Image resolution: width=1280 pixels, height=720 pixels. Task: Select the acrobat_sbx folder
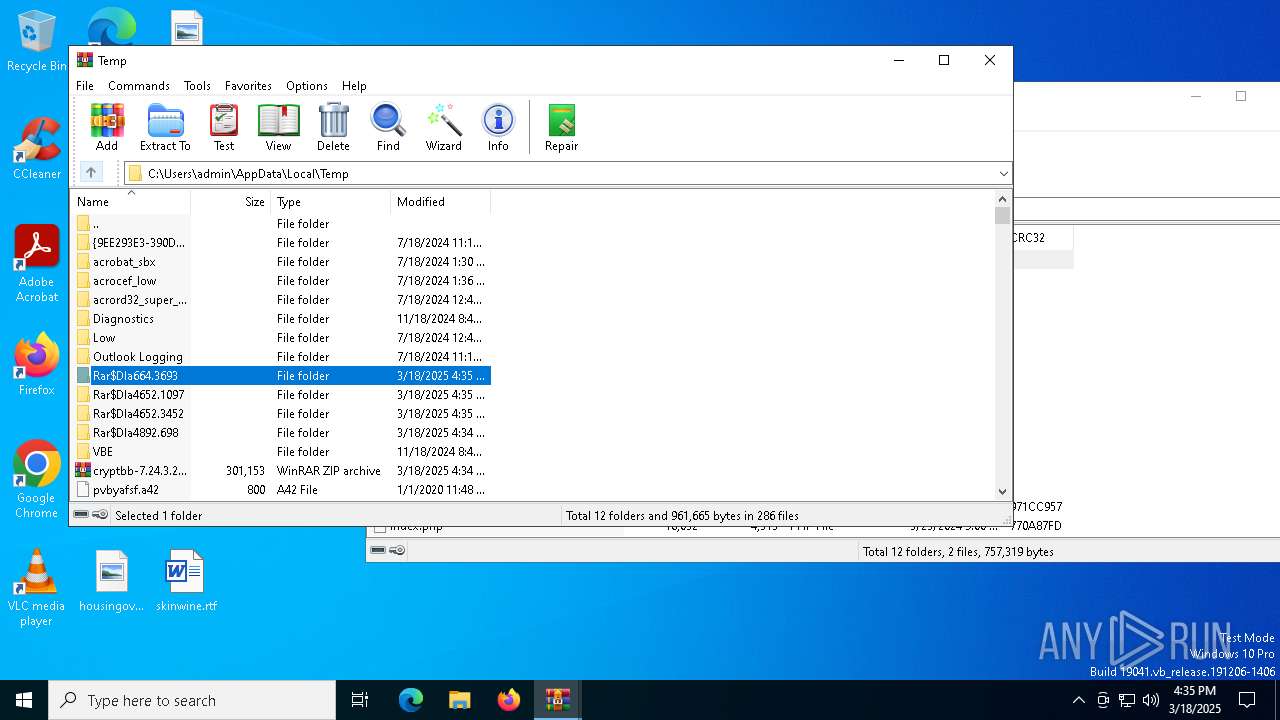(282, 262)
